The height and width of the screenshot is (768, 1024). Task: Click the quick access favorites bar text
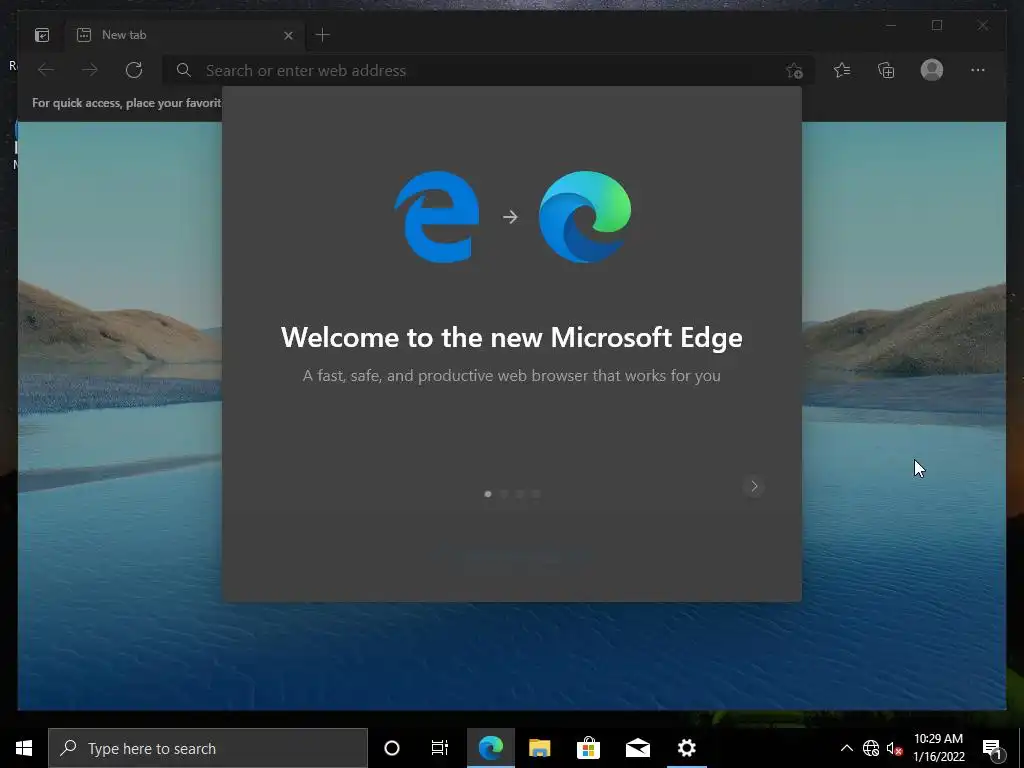point(127,103)
